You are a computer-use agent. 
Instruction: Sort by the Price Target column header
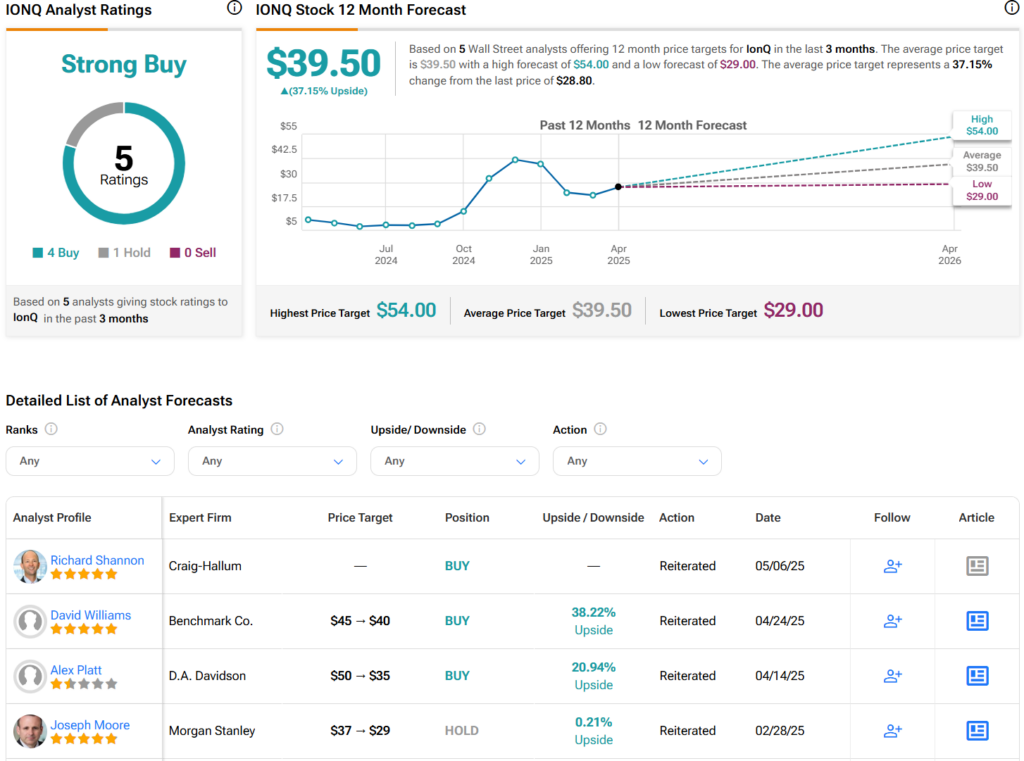click(x=360, y=518)
